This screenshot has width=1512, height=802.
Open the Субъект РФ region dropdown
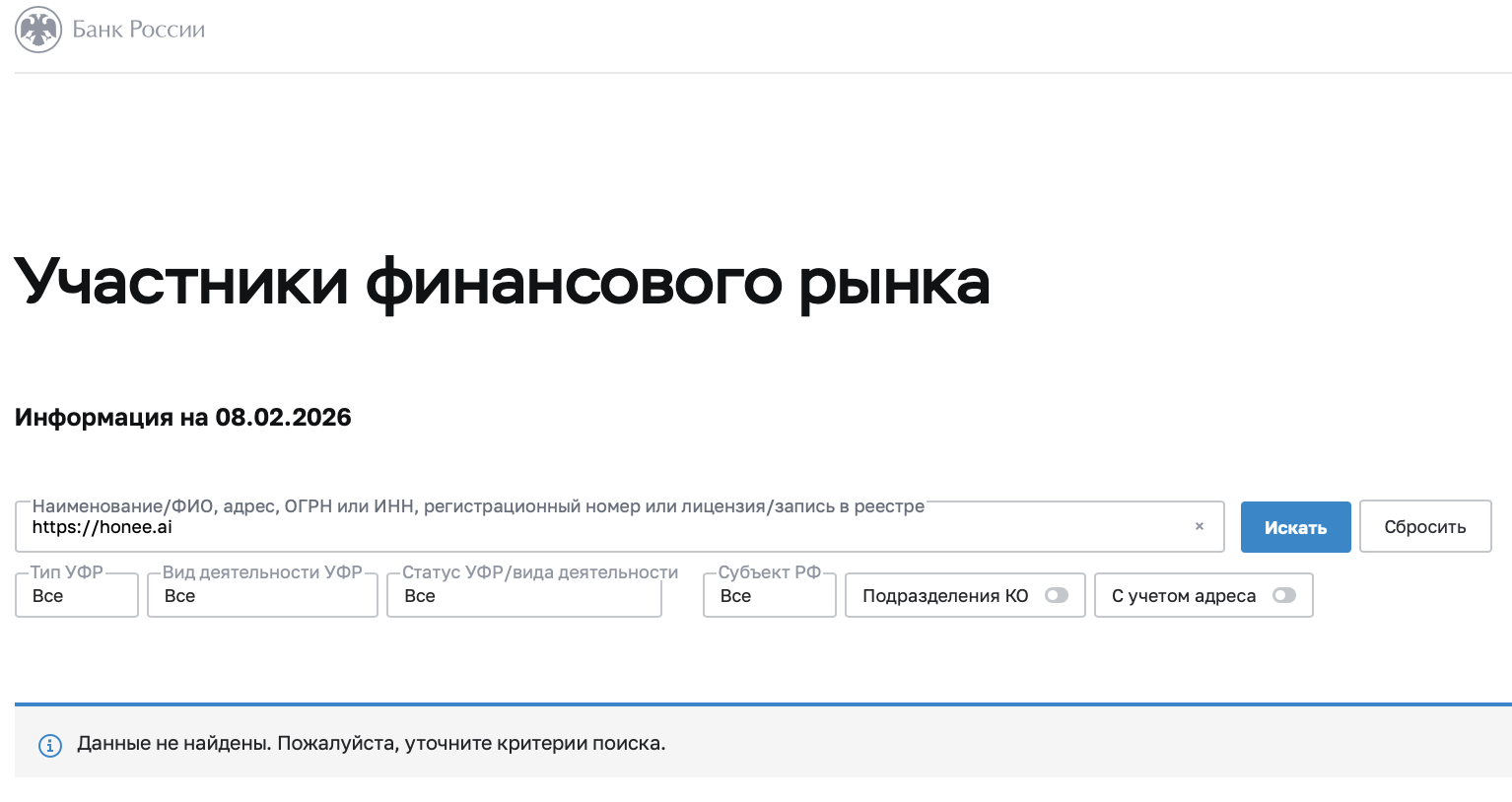[x=769, y=596]
